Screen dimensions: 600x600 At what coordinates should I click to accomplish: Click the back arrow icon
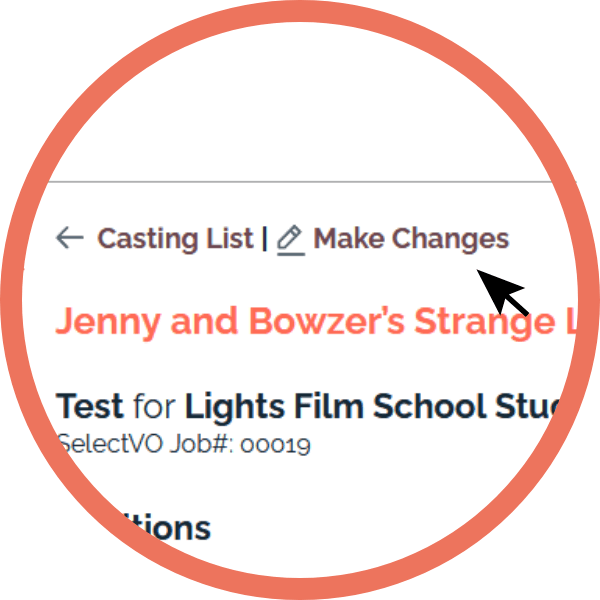click(x=70, y=238)
